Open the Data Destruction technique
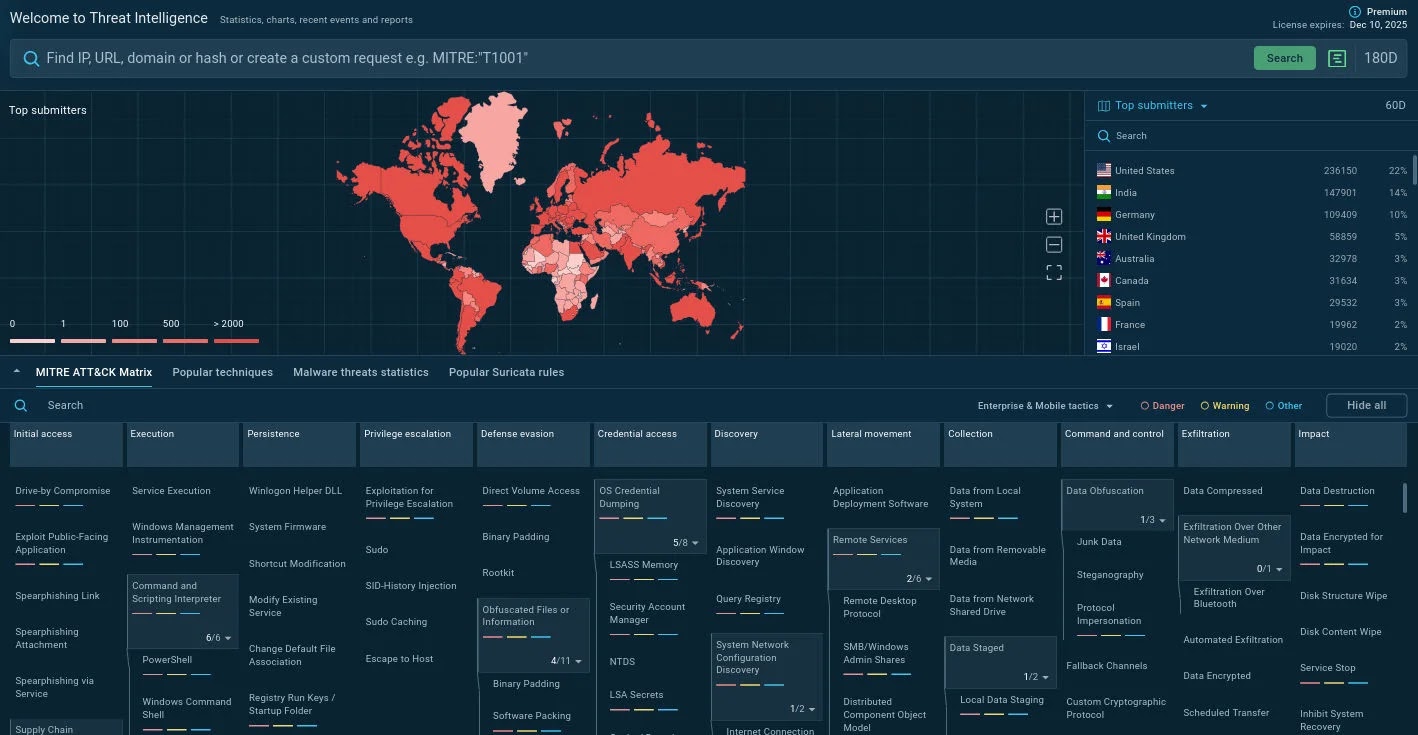This screenshot has height=735, width=1418. pos(1337,491)
